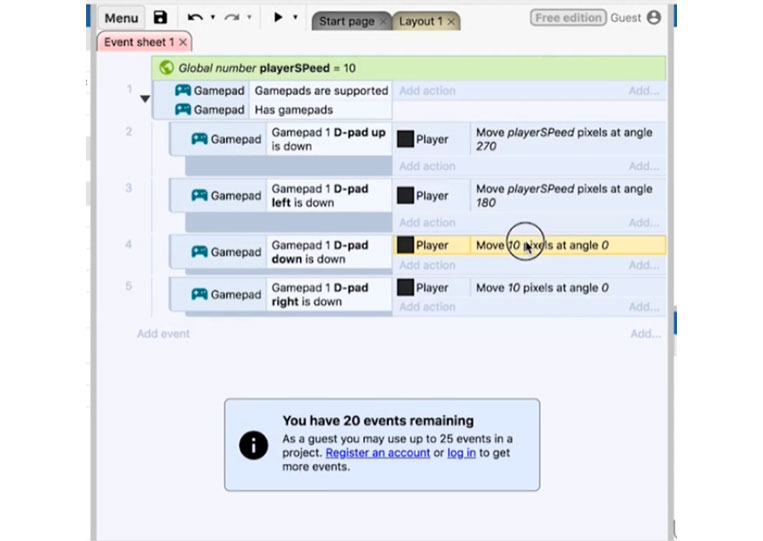
Task: Click Player sprite icon in event 3
Action: click(x=405, y=196)
